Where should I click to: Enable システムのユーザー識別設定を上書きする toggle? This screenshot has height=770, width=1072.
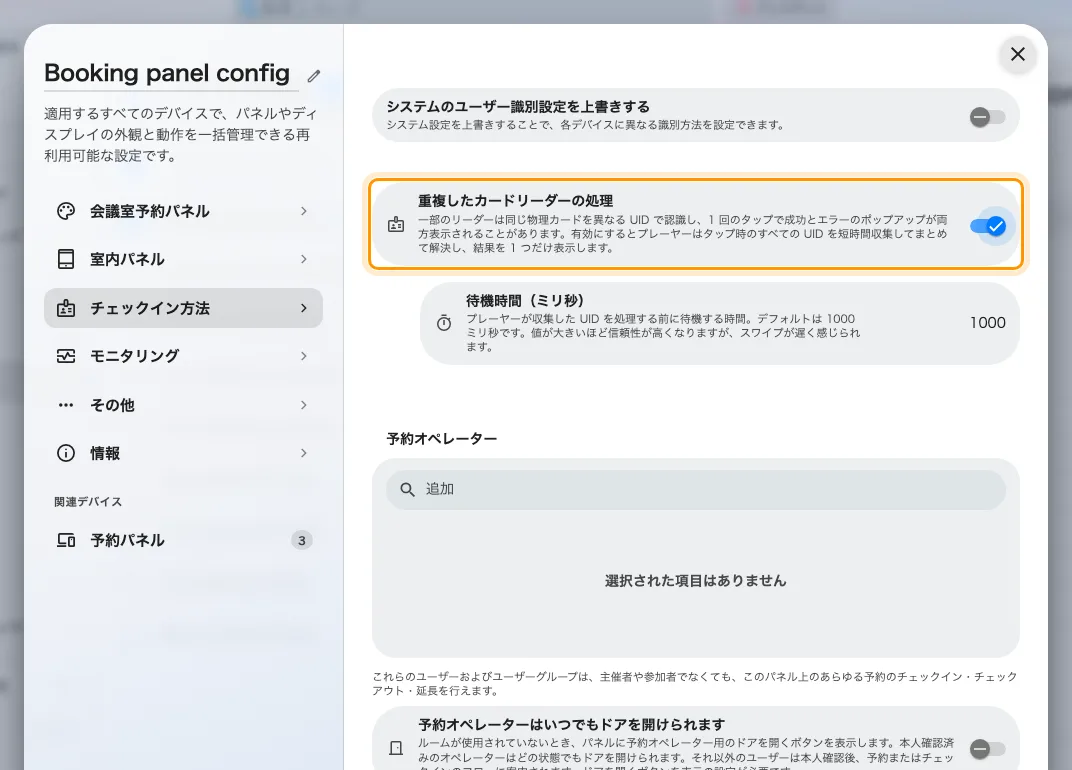point(987,117)
